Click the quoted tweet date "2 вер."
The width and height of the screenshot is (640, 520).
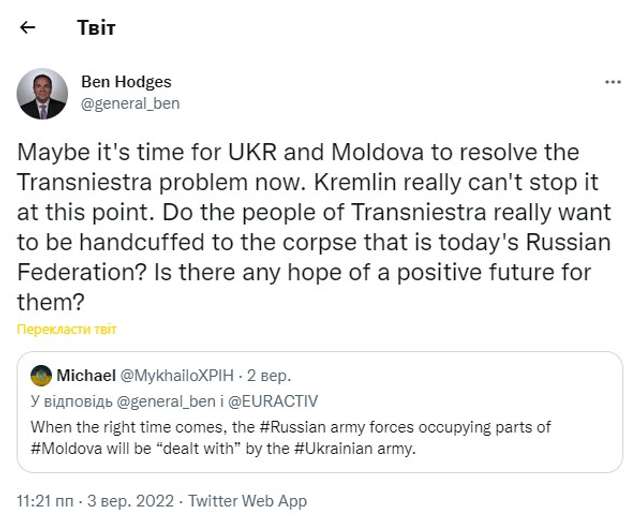point(269,376)
